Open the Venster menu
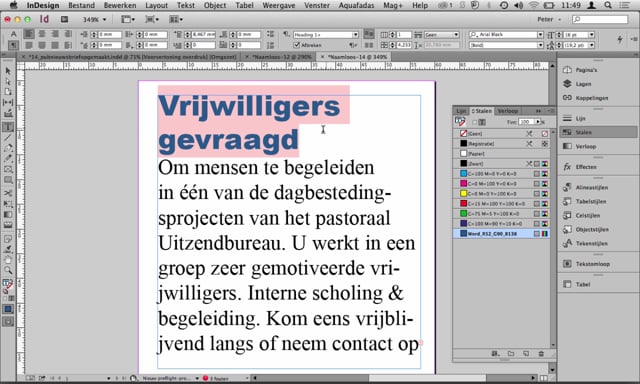Viewport: 640px width, 384px height. tap(317, 5)
